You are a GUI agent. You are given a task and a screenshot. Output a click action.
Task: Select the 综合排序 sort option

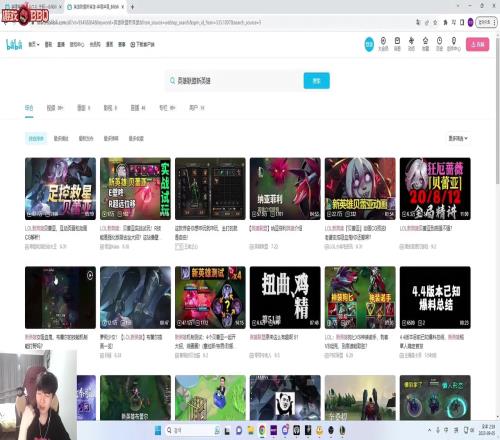(x=36, y=138)
